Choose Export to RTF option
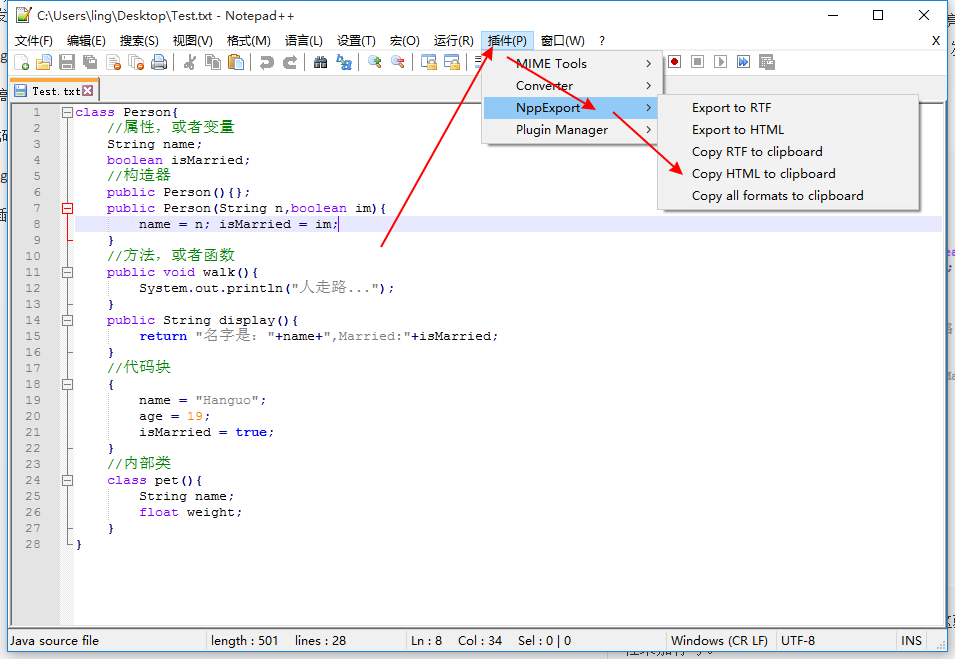This screenshot has width=955, height=659. (731, 108)
